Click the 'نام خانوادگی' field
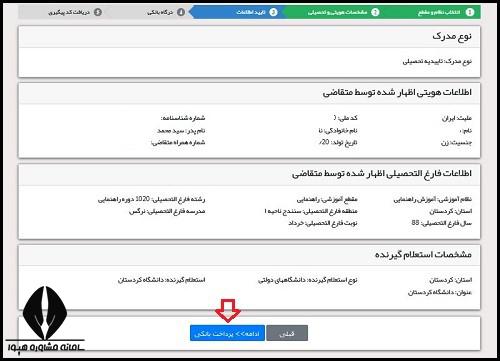The image size is (500, 361). (338, 130)
